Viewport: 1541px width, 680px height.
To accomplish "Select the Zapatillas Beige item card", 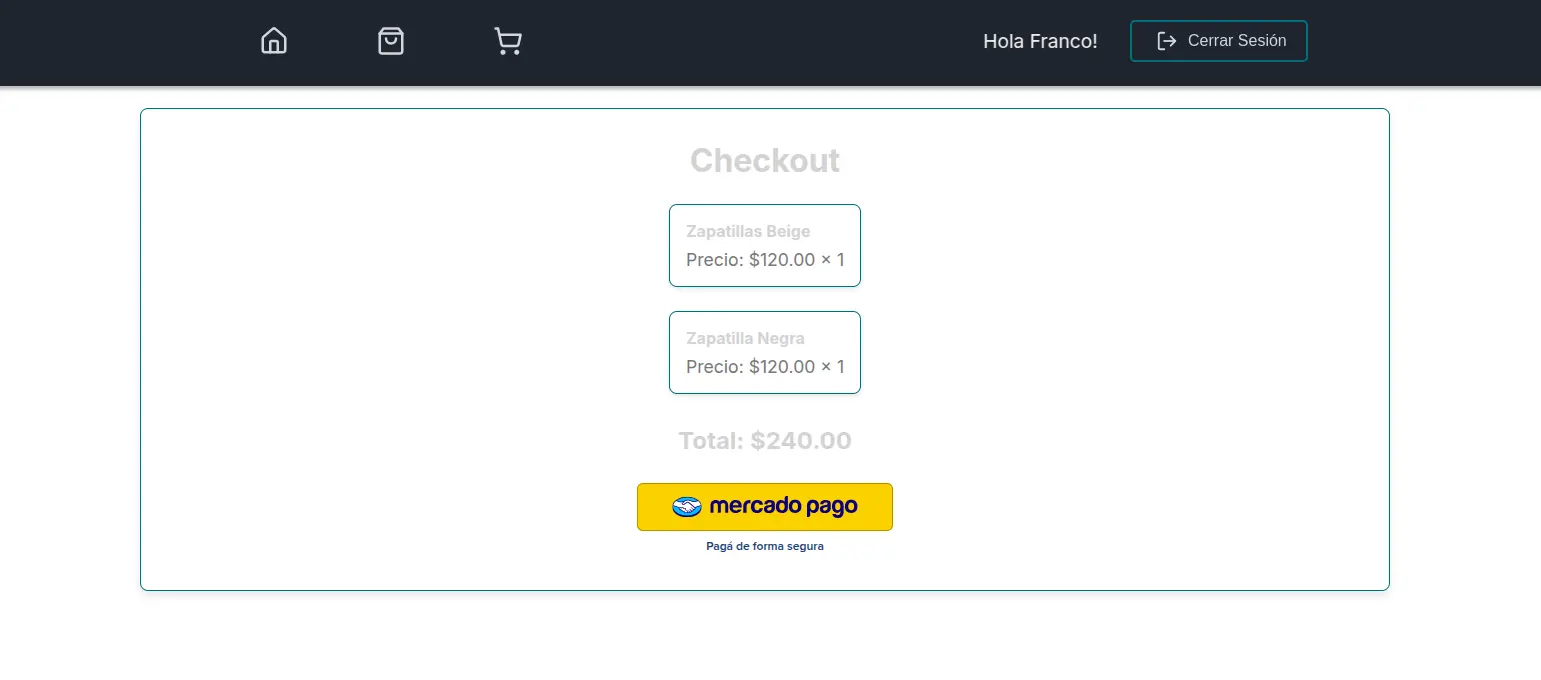I will pos(765,245).
